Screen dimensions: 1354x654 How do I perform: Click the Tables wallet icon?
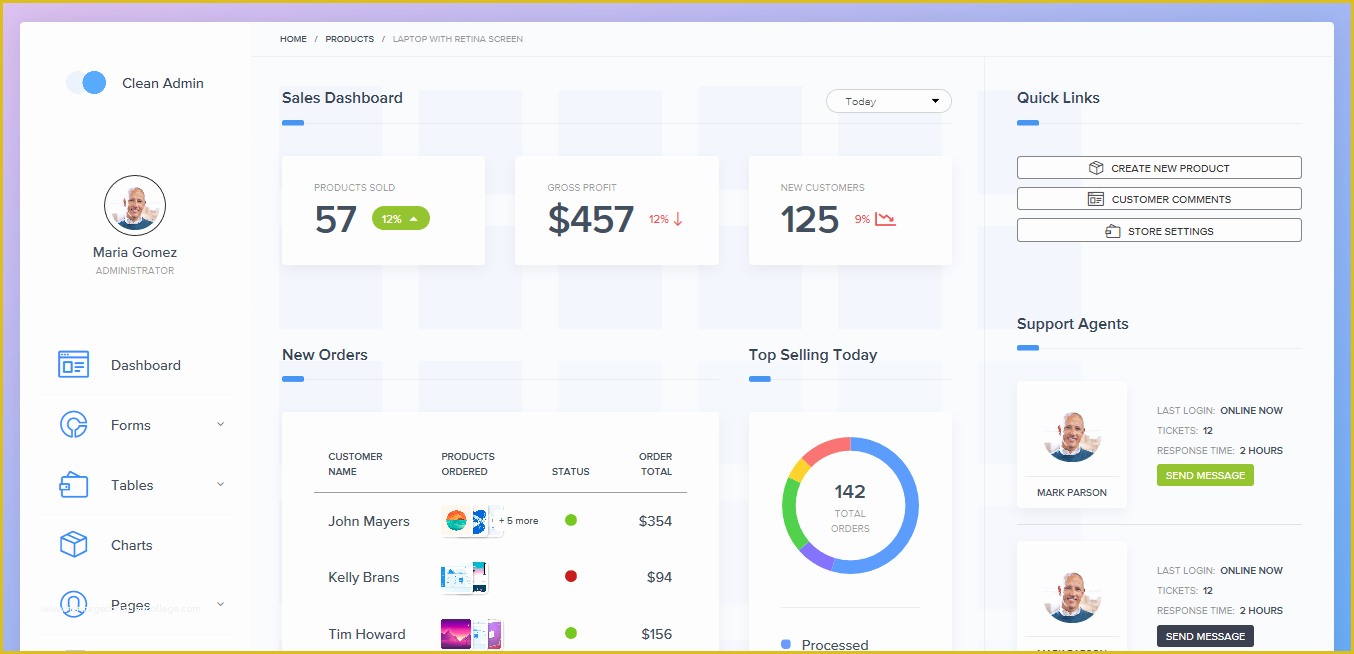pos(74,485)
